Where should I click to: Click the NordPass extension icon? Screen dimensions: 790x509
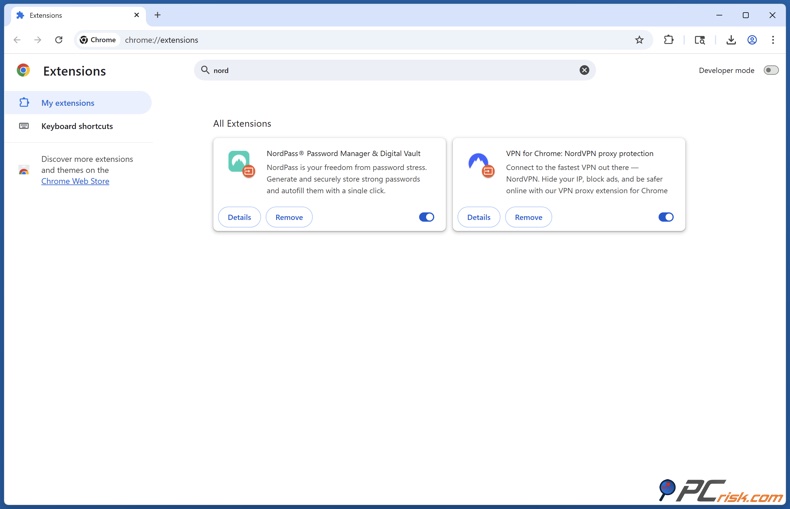239,162
